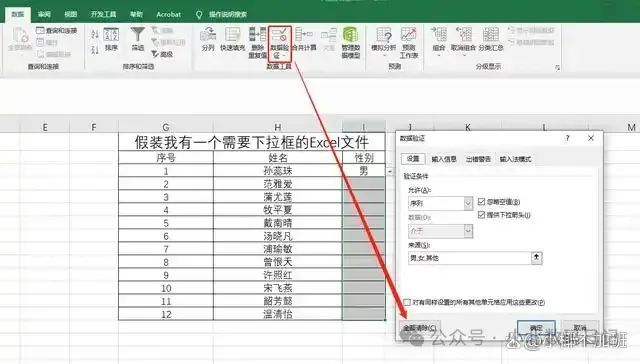Click the 来源 input containing 男,女,其他

[x=469, y=257]
